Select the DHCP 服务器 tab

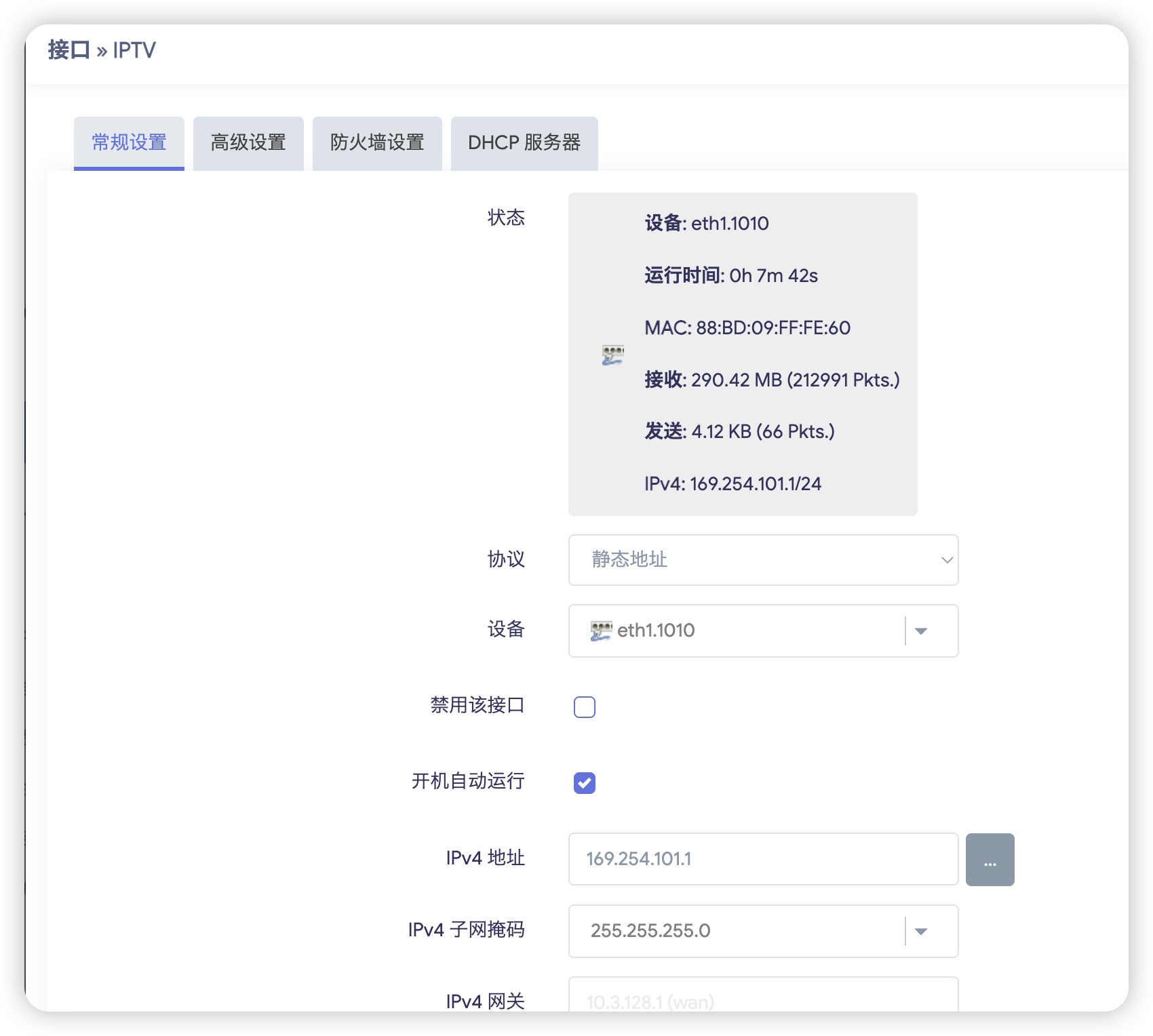tap(524, 143)
